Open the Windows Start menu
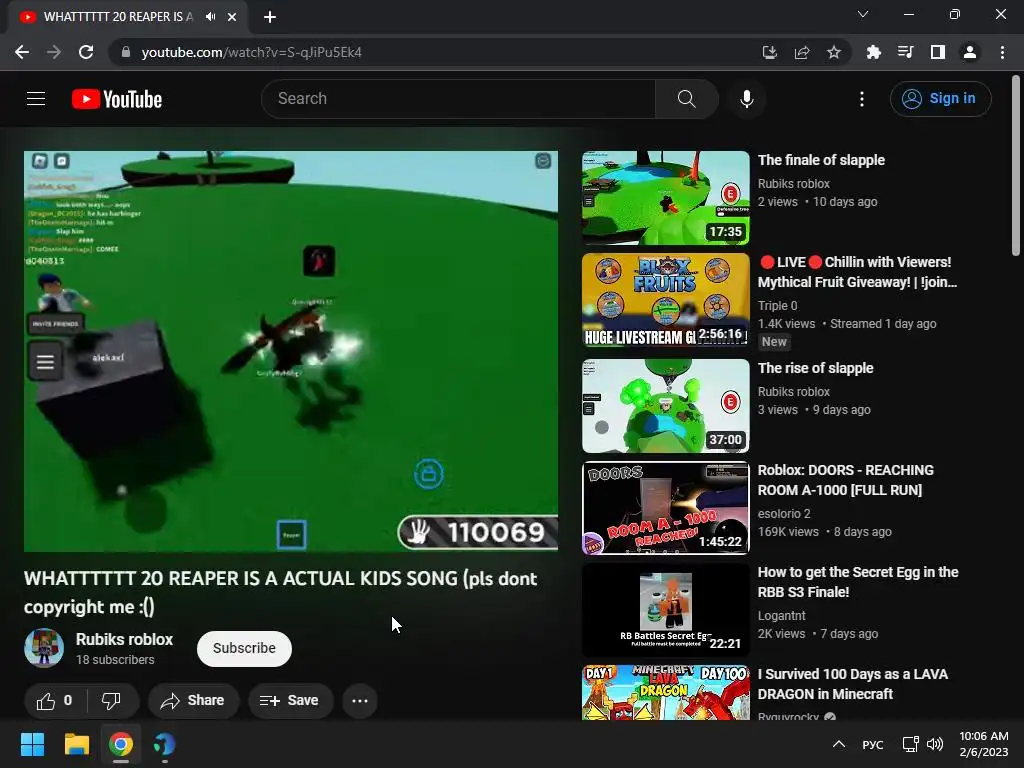 32,744
